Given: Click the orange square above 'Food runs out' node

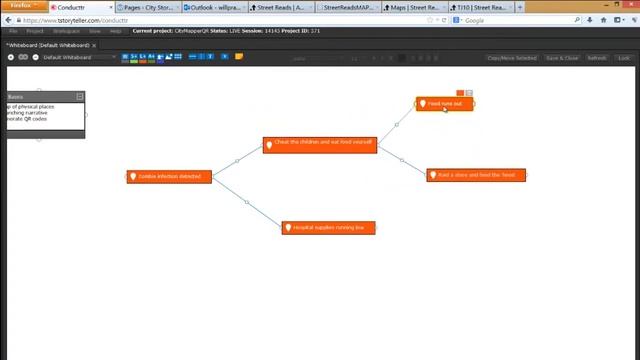Looking at the screenshot, I should point(460,93).
